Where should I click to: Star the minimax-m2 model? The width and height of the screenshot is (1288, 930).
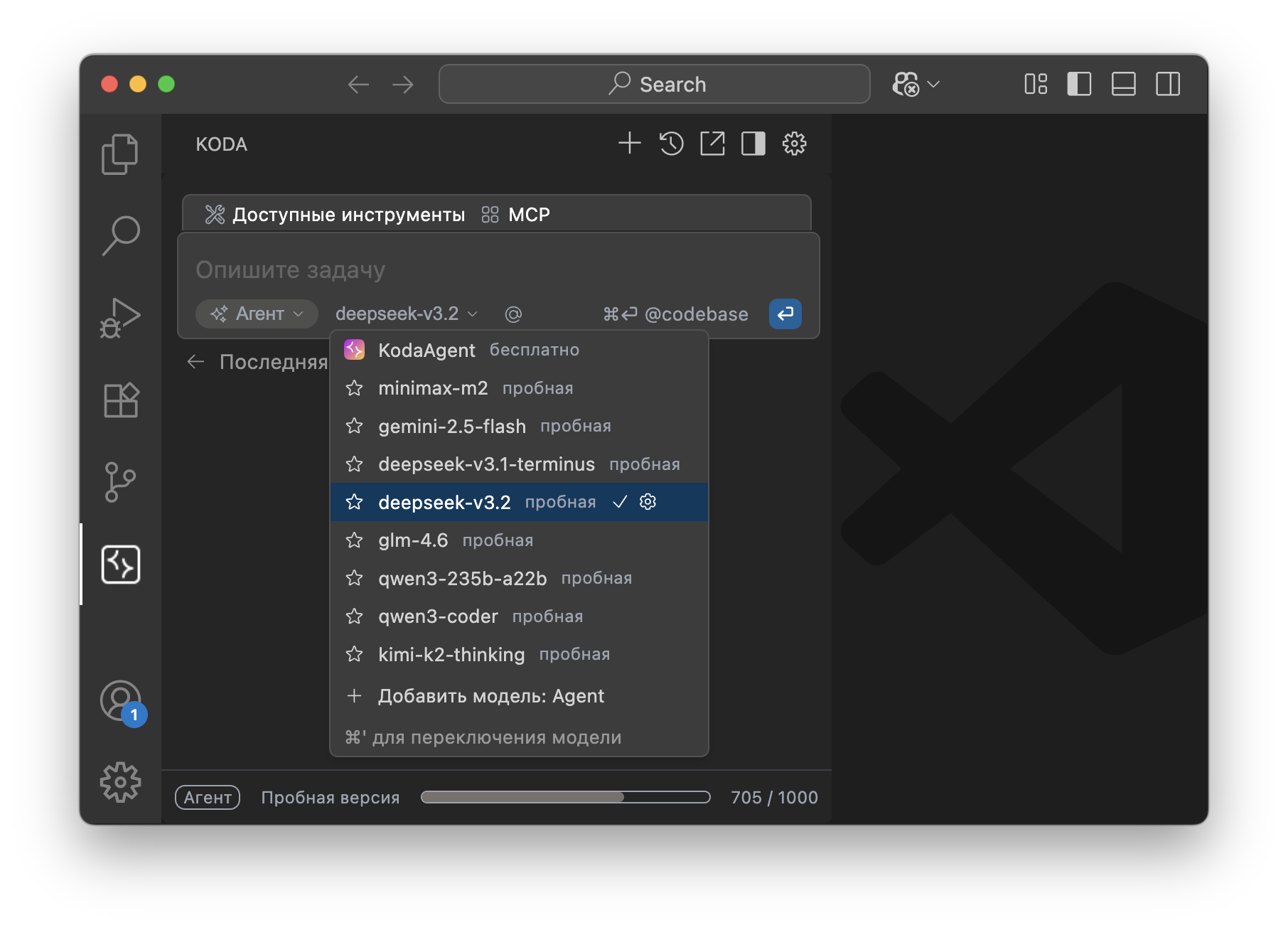(354, 388)
